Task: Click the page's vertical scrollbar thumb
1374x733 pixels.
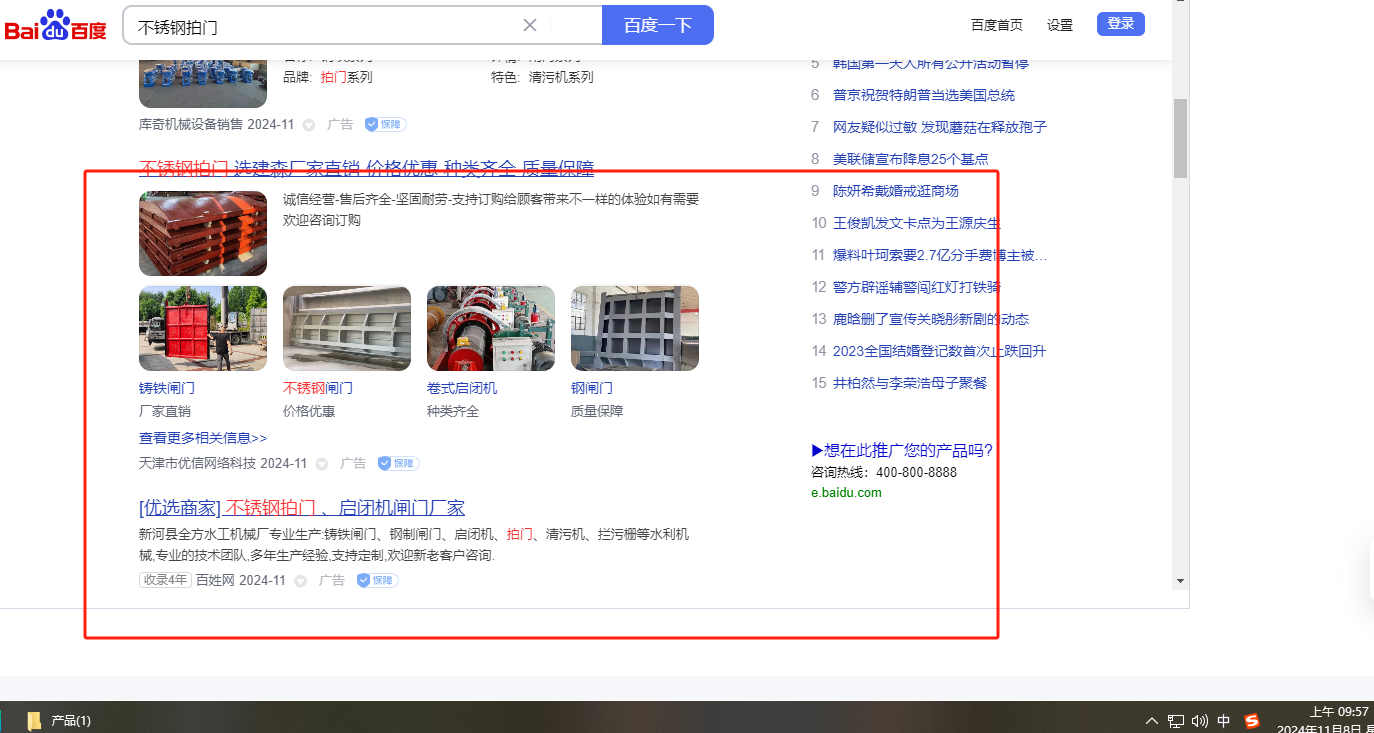Action: (x=1181, y=137)
